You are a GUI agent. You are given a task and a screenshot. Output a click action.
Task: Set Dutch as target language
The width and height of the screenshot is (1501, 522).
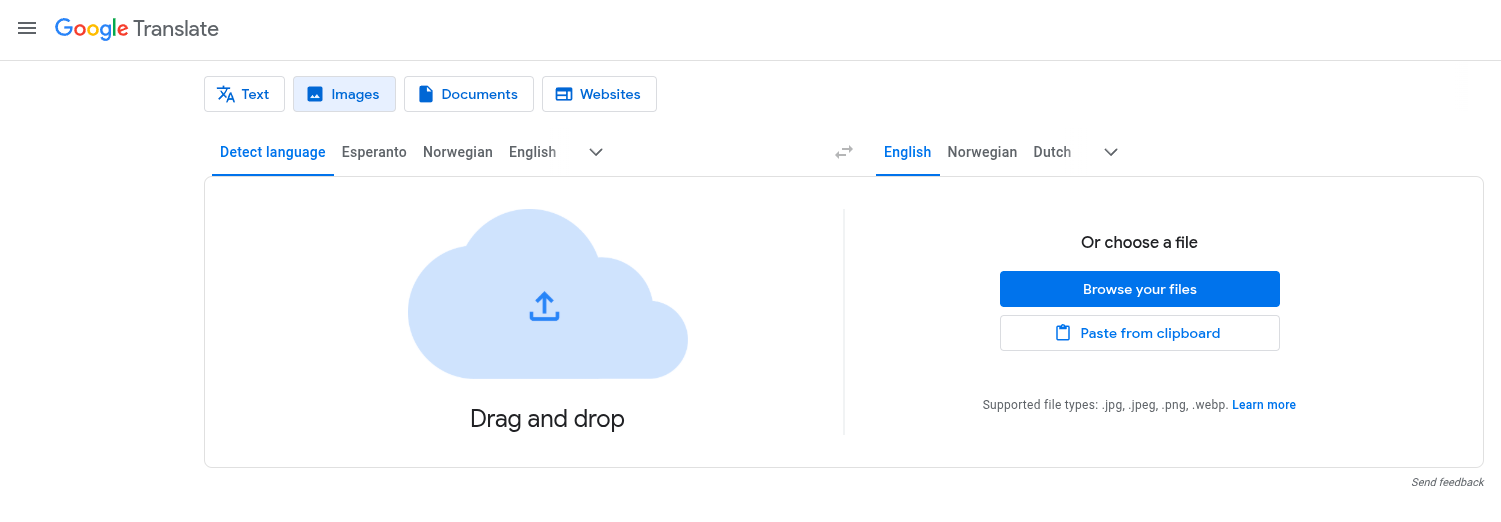[1052, 152]
